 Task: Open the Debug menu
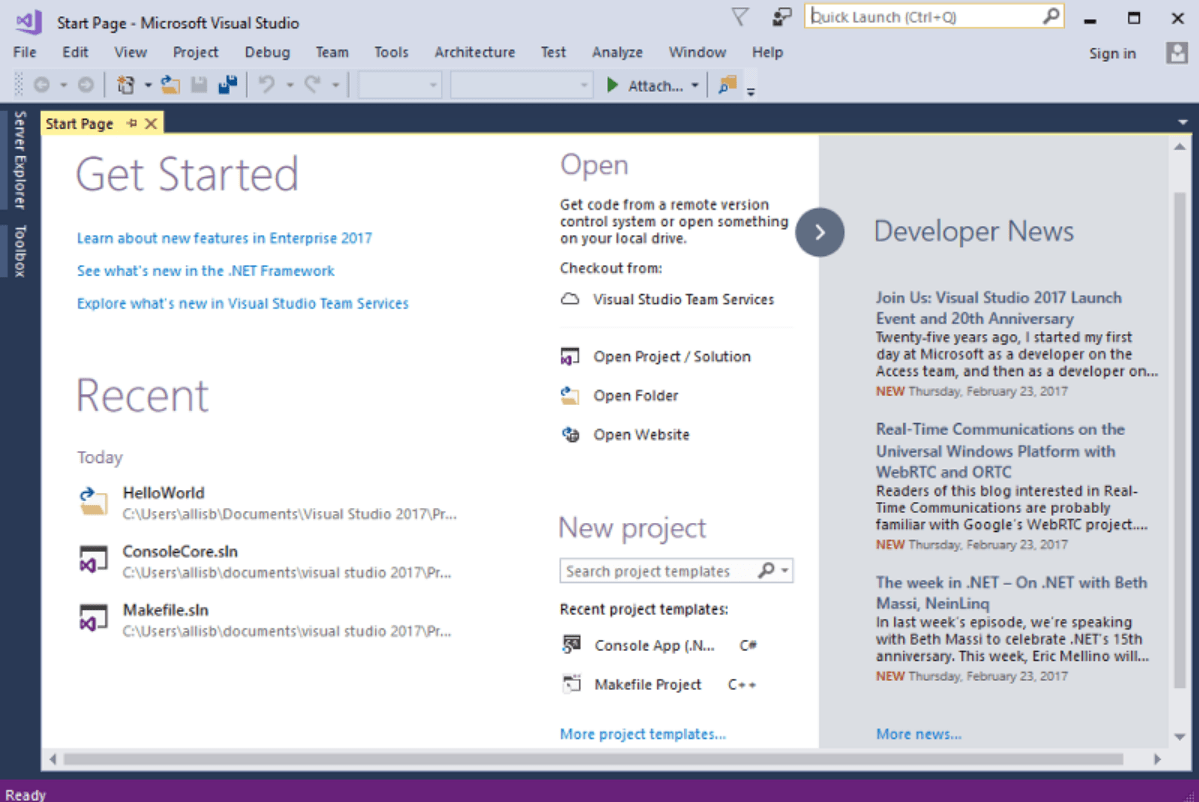267,52
